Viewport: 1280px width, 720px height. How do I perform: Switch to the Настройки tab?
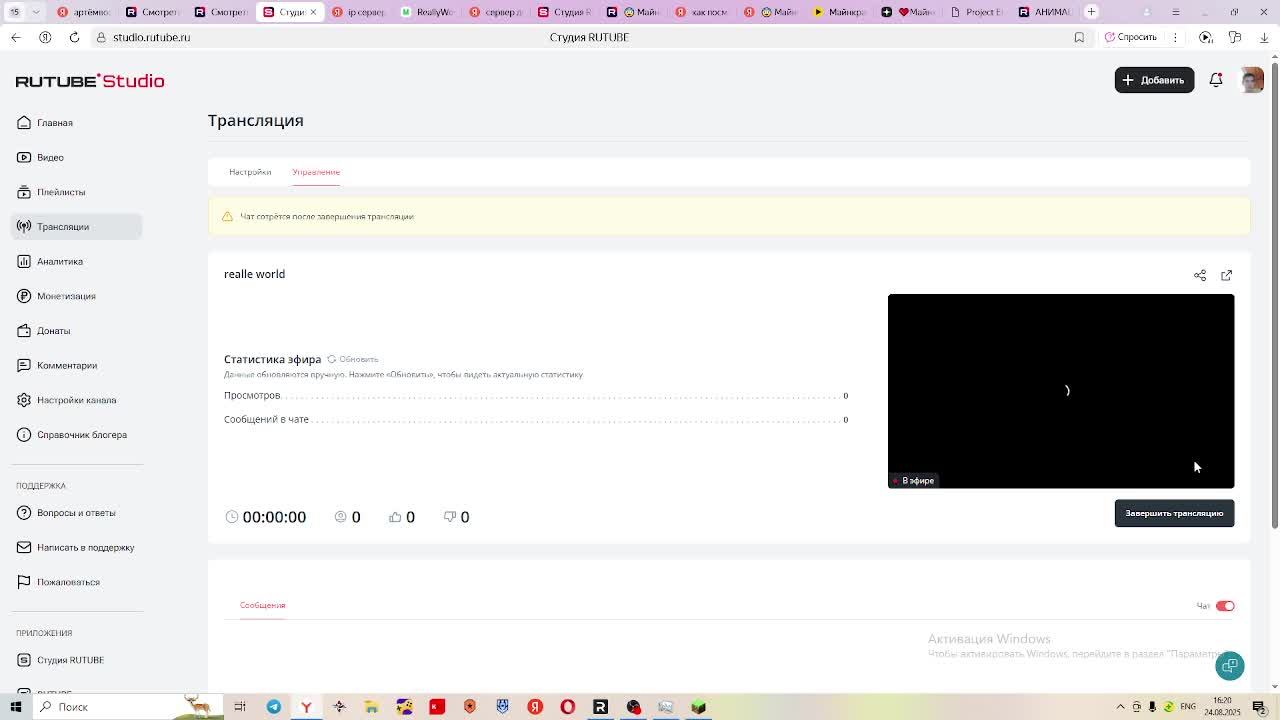(x=250, y=172)
